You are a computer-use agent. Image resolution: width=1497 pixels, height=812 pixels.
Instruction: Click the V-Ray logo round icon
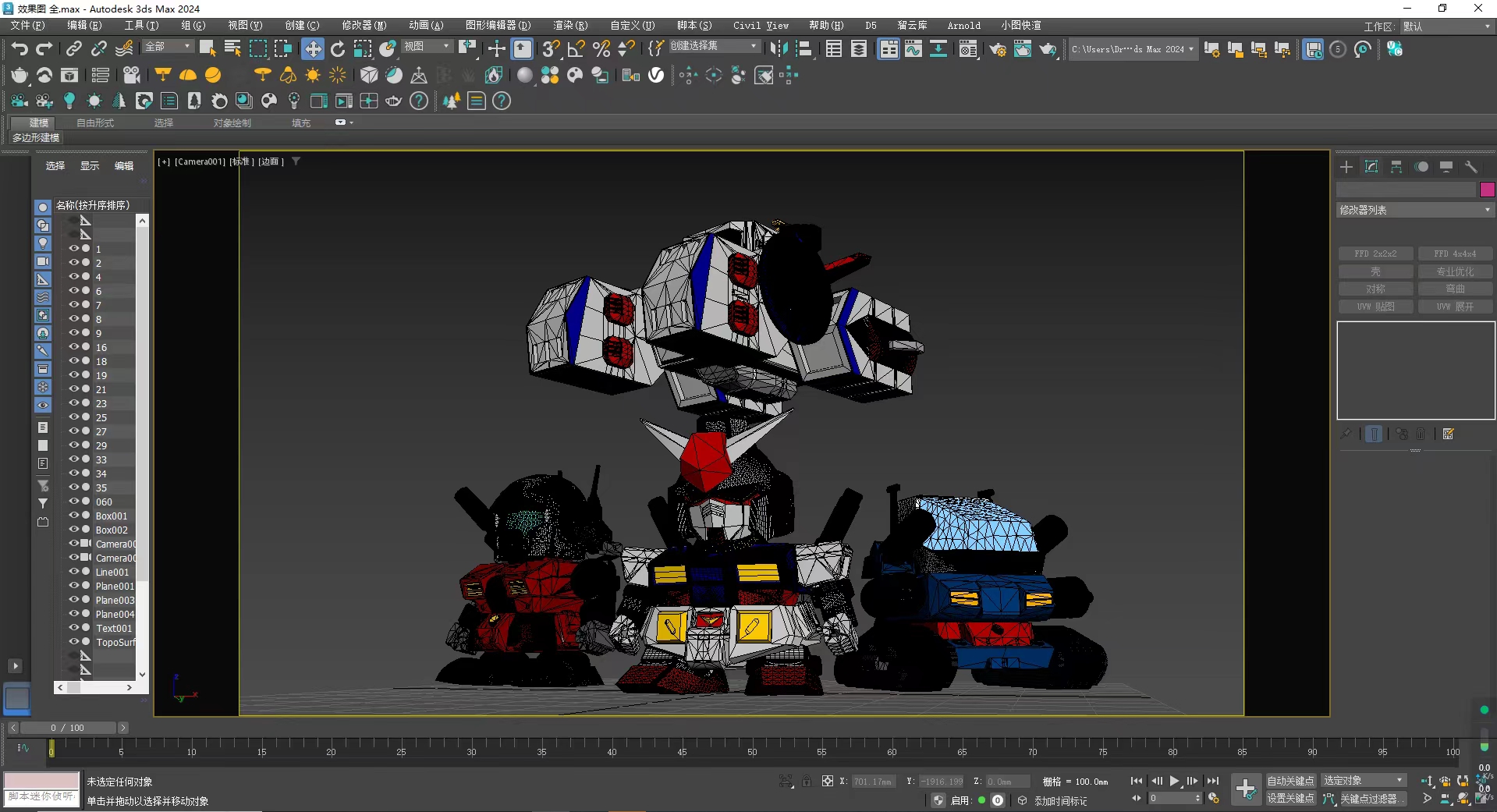(657, 75)
